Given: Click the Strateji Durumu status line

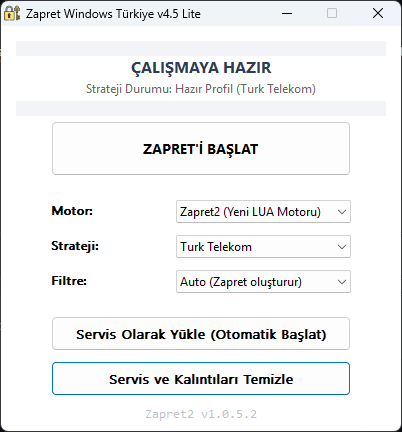Looking at the screenshot, I should coord(201,89).
